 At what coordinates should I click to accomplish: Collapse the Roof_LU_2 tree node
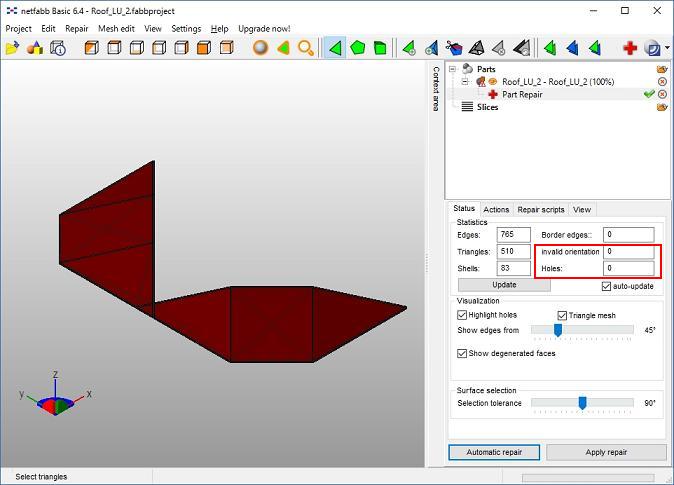click(x=465, y=82)
